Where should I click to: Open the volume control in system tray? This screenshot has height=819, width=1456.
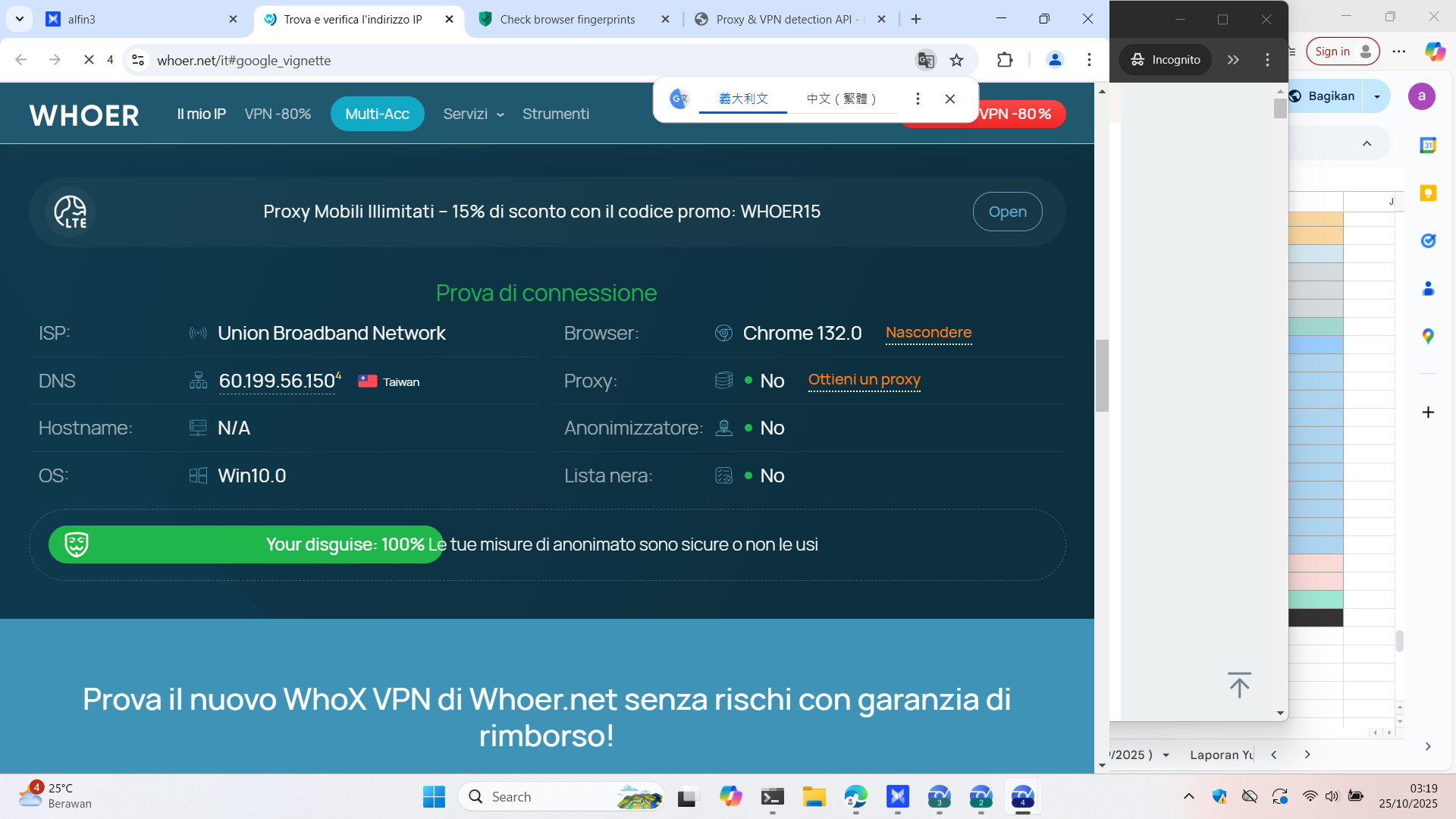pyautogui.click(x=1332, y=796)
